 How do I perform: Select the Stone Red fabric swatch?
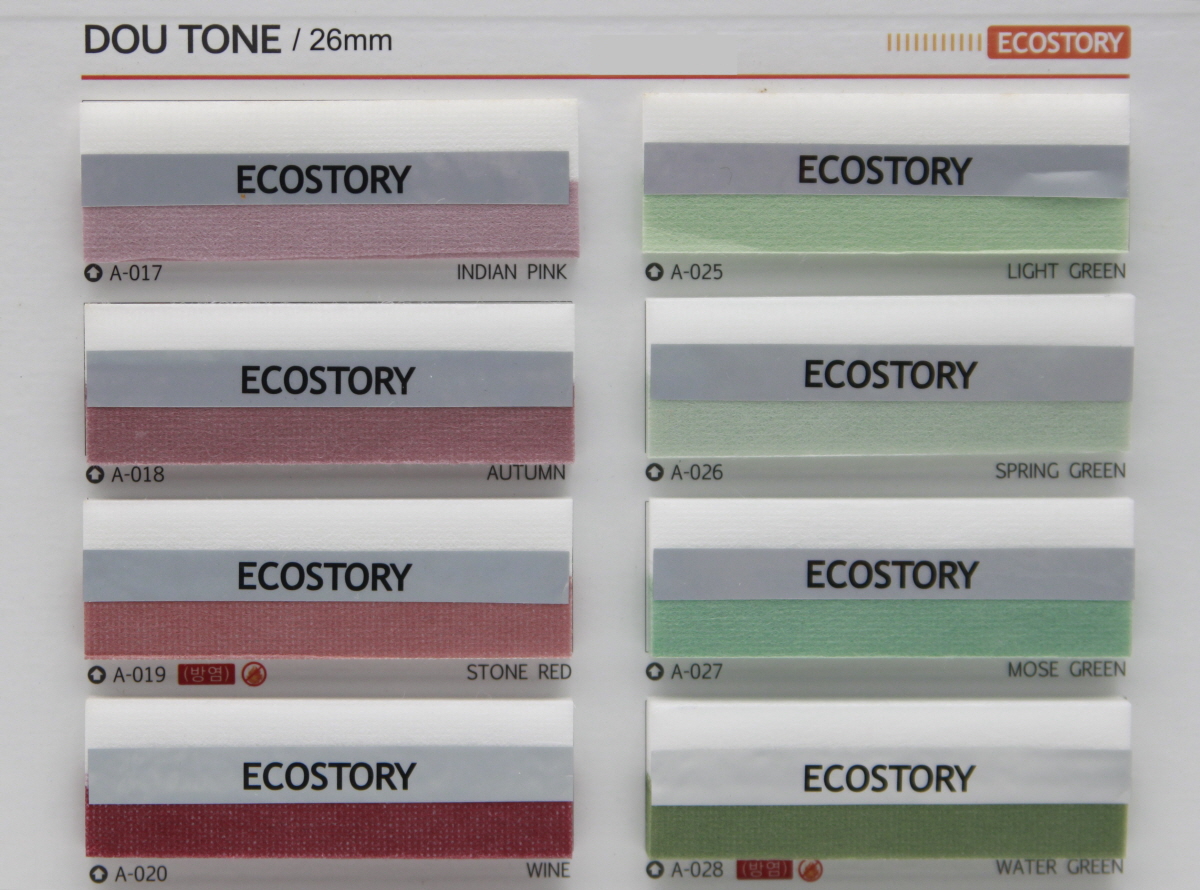(328, 629)
